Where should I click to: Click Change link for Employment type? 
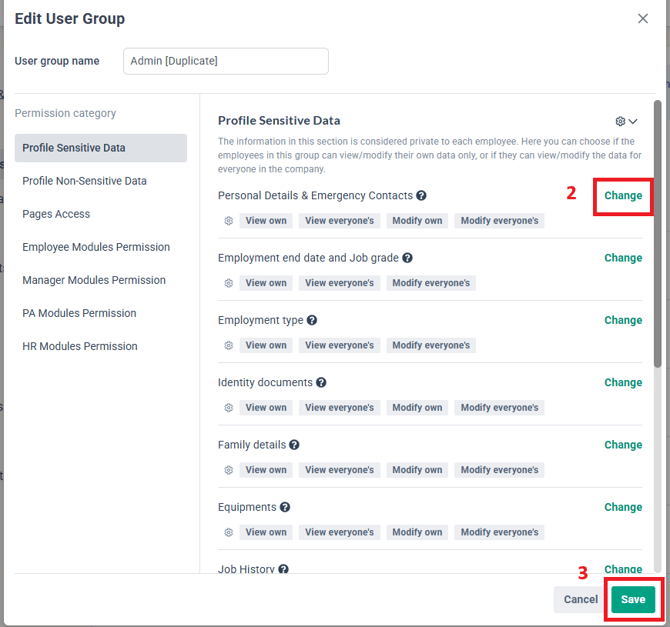(623, 320)
